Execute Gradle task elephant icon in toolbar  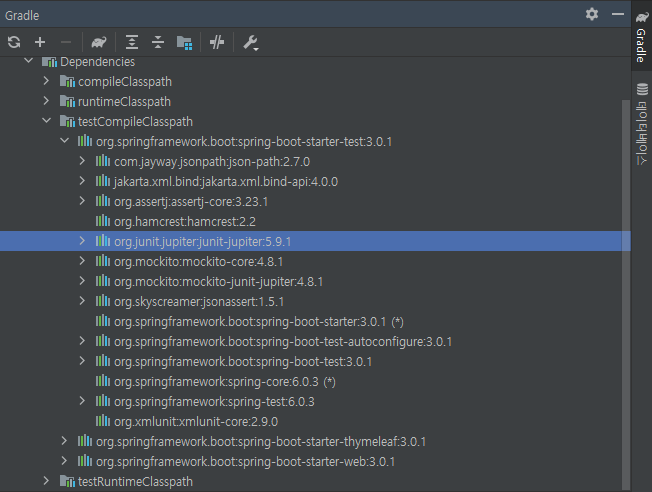click(x=99, y=42)
